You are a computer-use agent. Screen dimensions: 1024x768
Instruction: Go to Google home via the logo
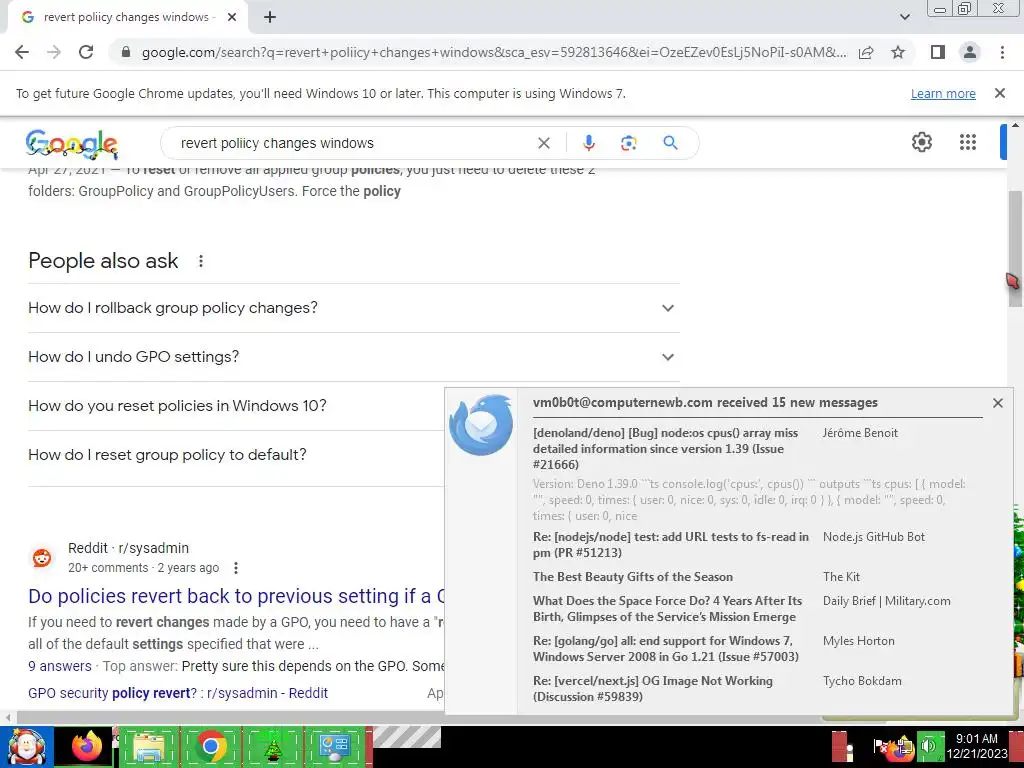point(72,144)
